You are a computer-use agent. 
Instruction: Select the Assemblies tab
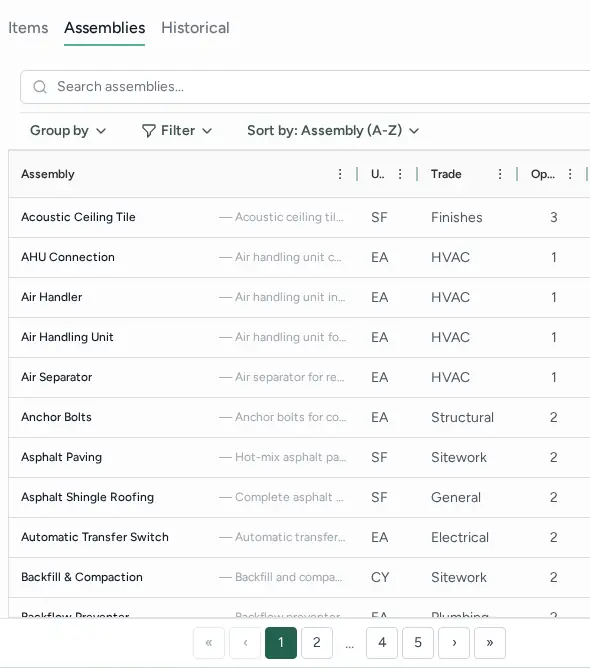pos(104,28)
